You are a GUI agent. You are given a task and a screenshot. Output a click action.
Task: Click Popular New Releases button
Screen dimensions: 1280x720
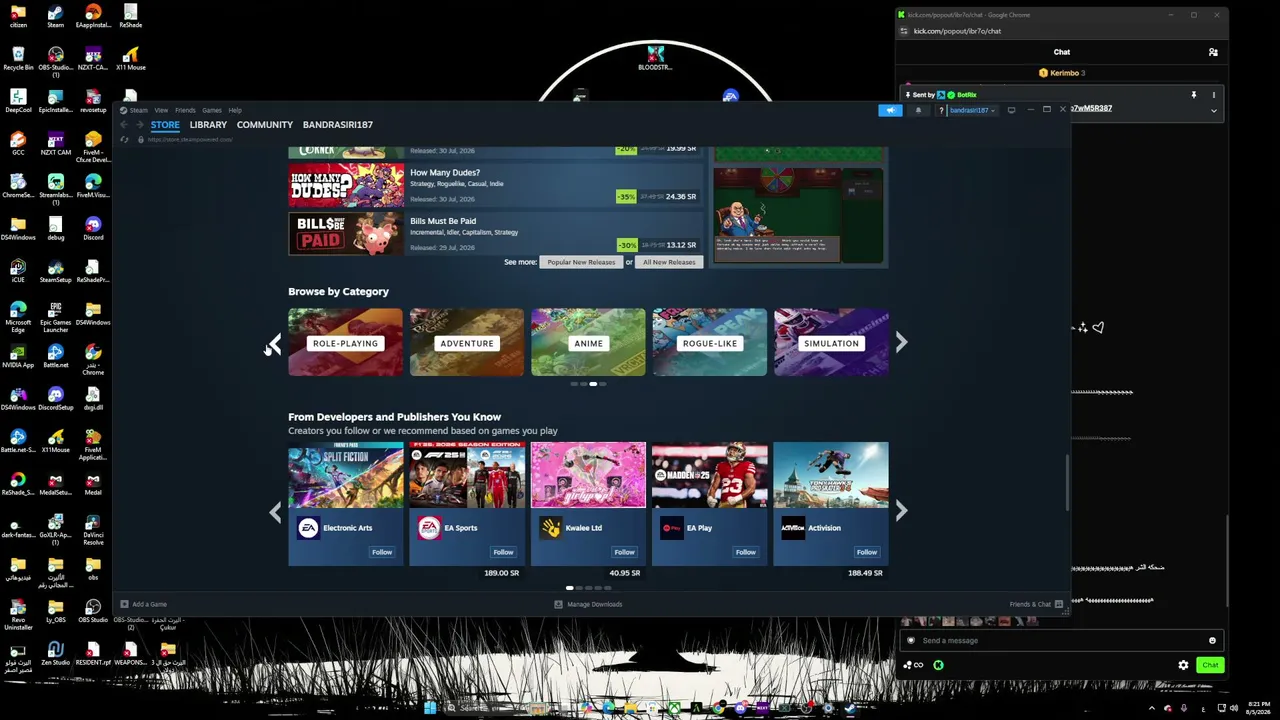coord(580,262)
